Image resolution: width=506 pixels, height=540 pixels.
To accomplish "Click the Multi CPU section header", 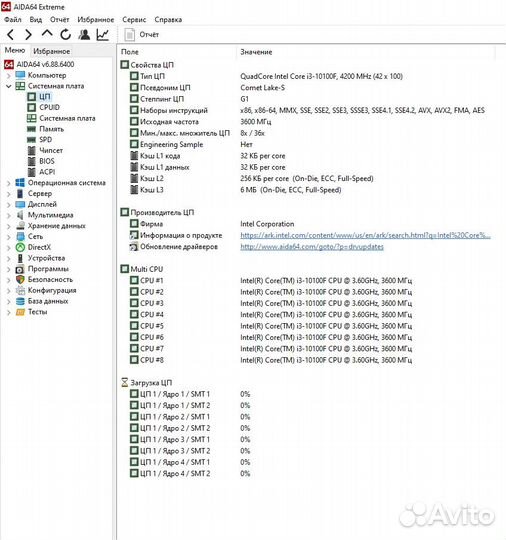I will pyautogui.click(x=142, y=269).
